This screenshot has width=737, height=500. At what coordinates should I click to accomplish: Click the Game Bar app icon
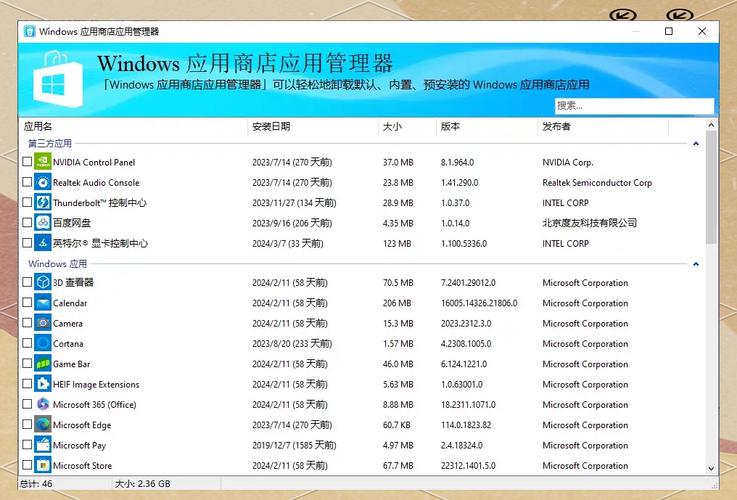(x=42, y=364)
